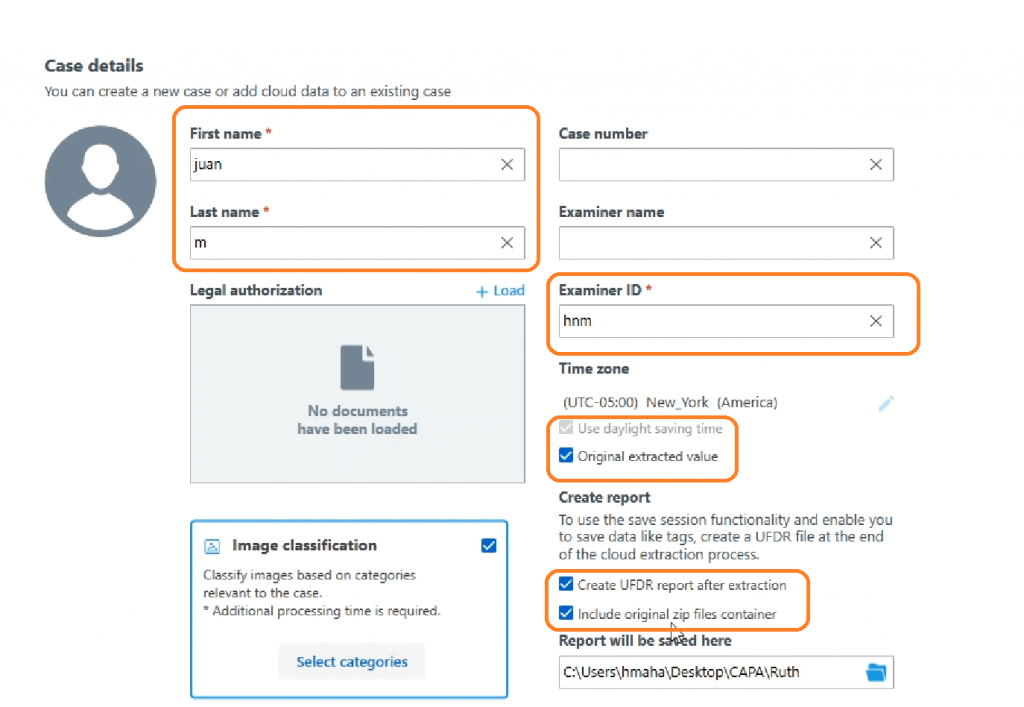Toggle Original extracted value checkbox

point(567,457)
